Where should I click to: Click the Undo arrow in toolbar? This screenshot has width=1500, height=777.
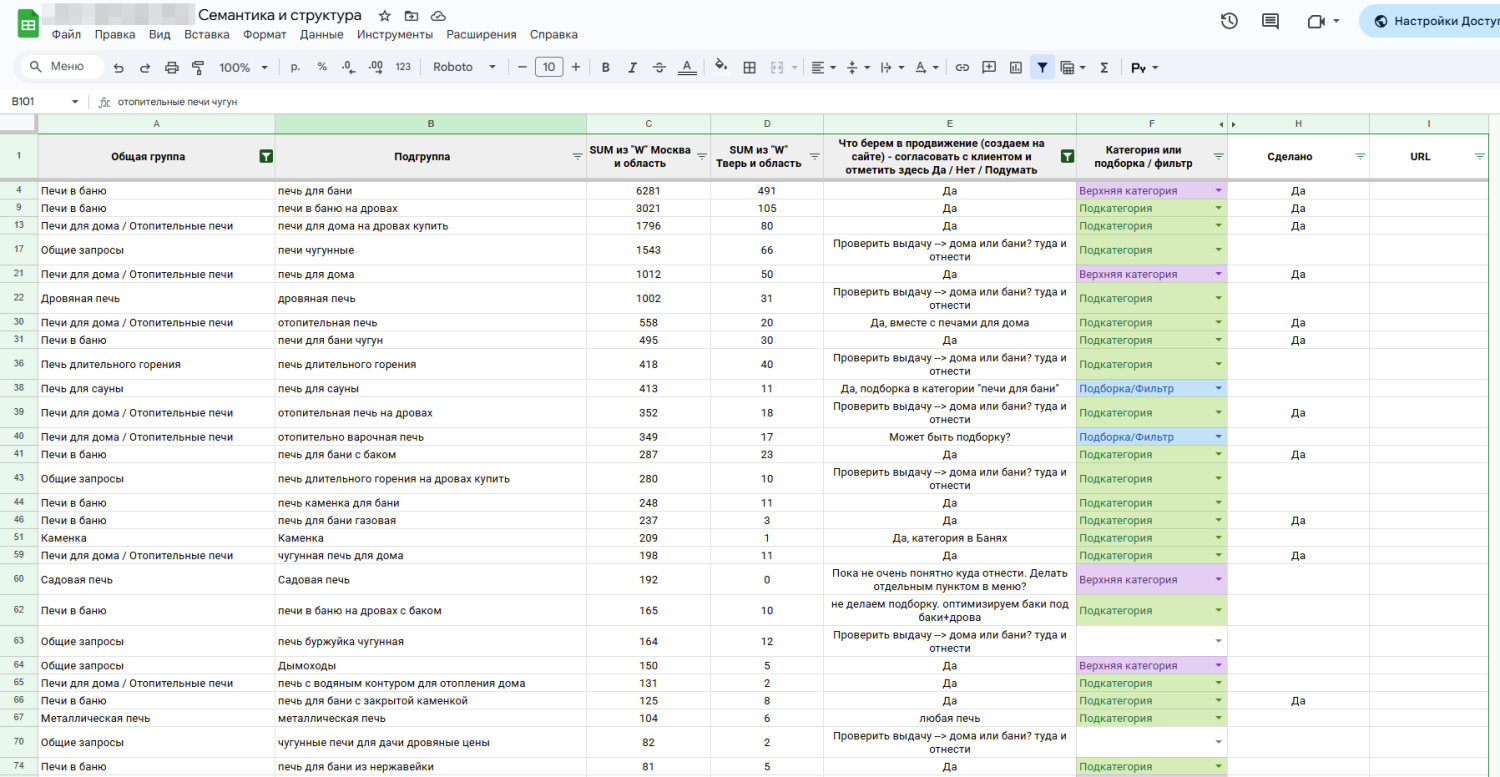[x=119, y=68]
